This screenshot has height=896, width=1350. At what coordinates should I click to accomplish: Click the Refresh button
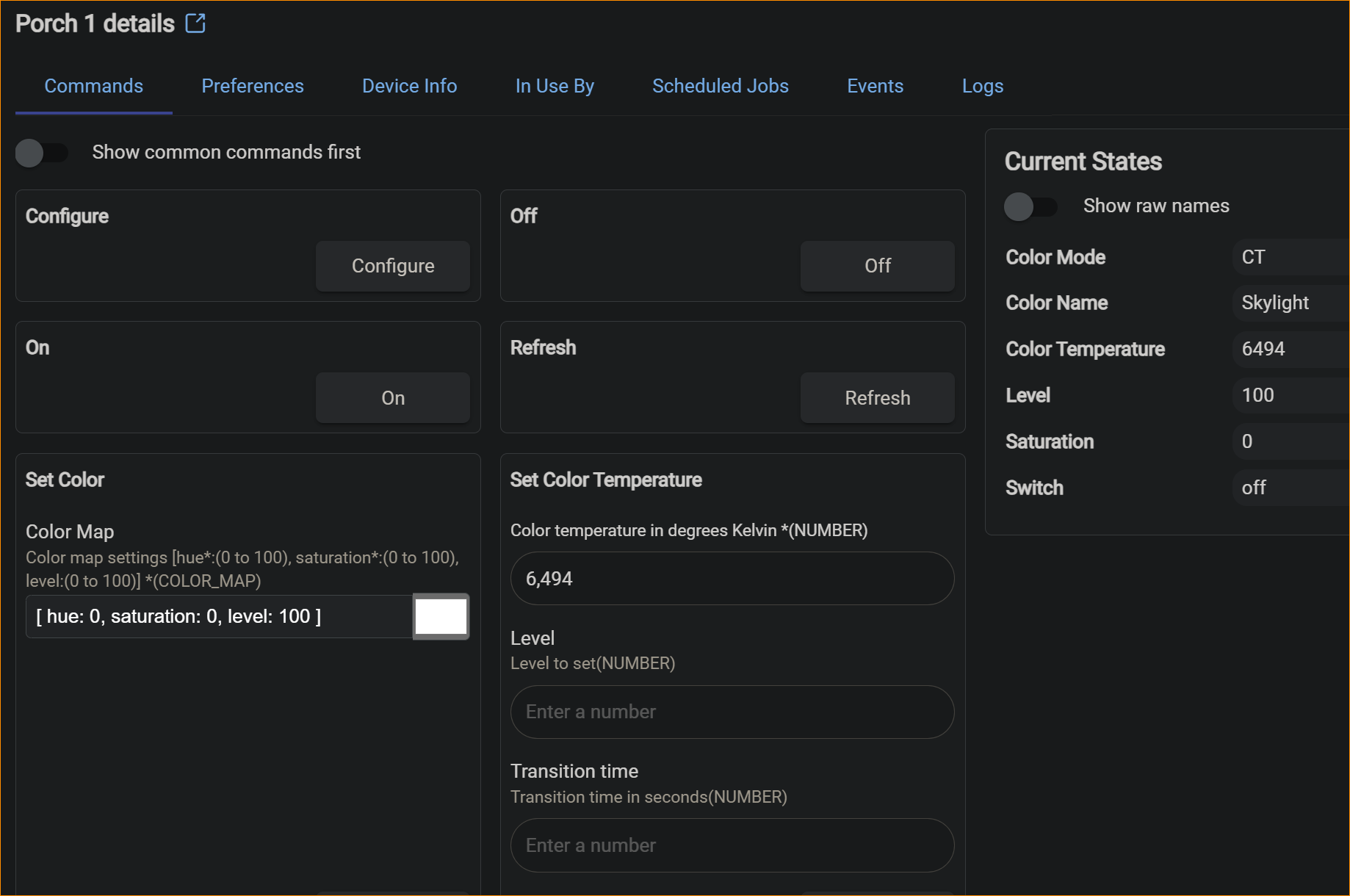(877, 398)
